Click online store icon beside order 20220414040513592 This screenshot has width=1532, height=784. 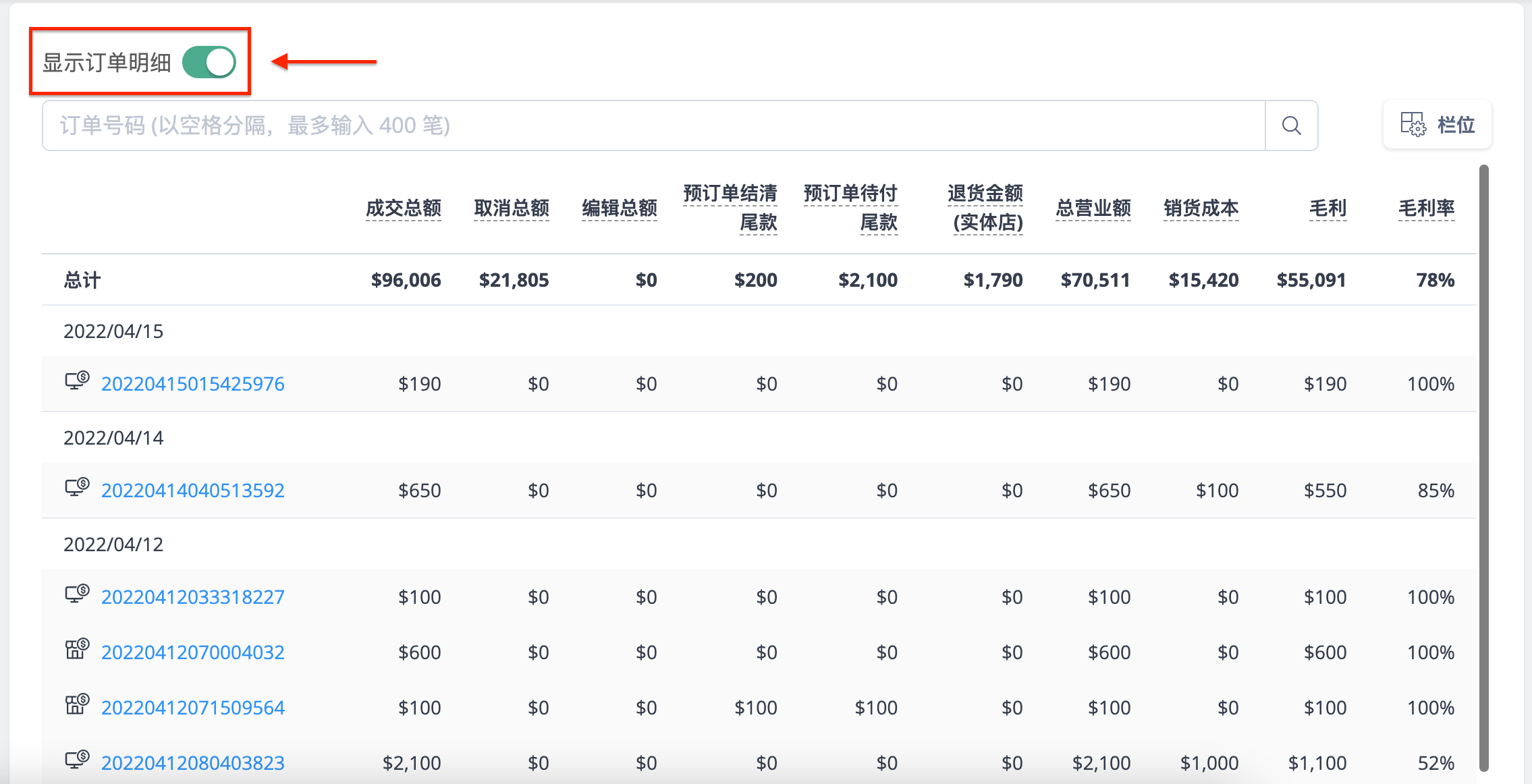(x=77, y=487)
